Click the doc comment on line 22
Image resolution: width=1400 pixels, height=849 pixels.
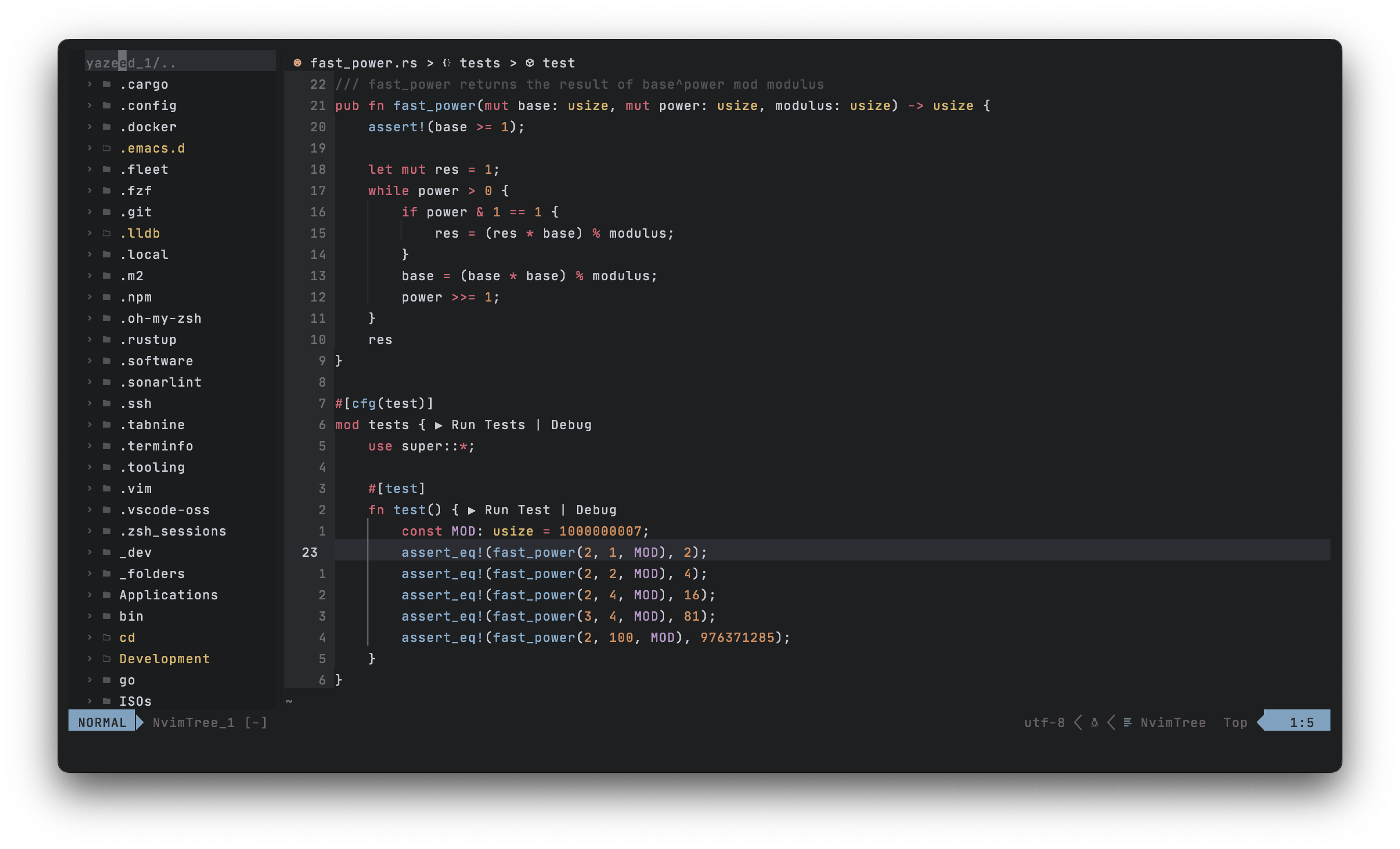point(580,85)
